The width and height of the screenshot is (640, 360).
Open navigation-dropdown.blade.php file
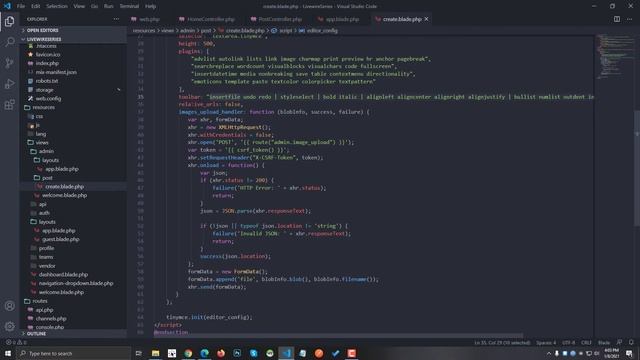76,283
